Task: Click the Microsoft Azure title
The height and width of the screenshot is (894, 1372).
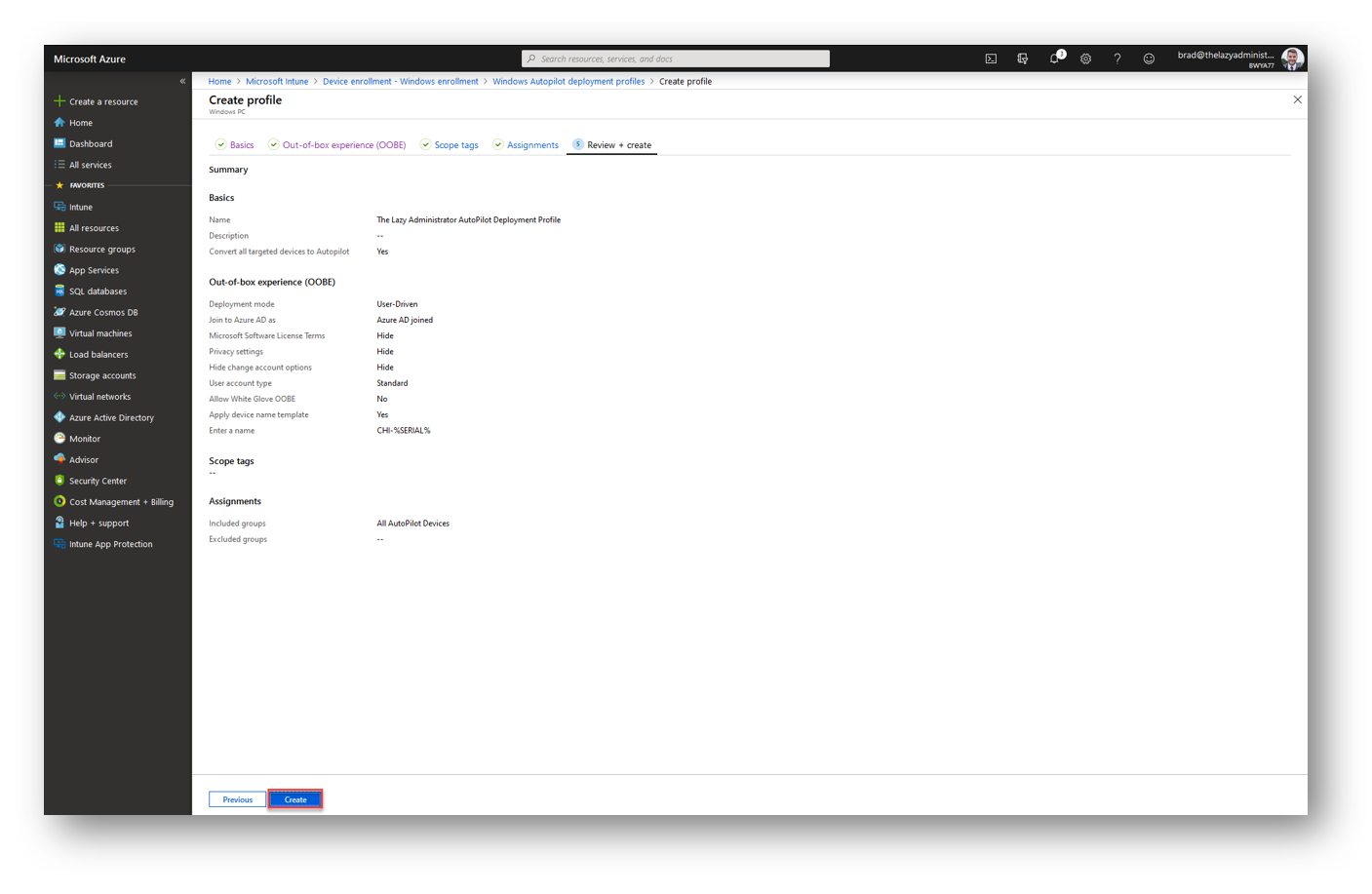Action: point(90,58)
